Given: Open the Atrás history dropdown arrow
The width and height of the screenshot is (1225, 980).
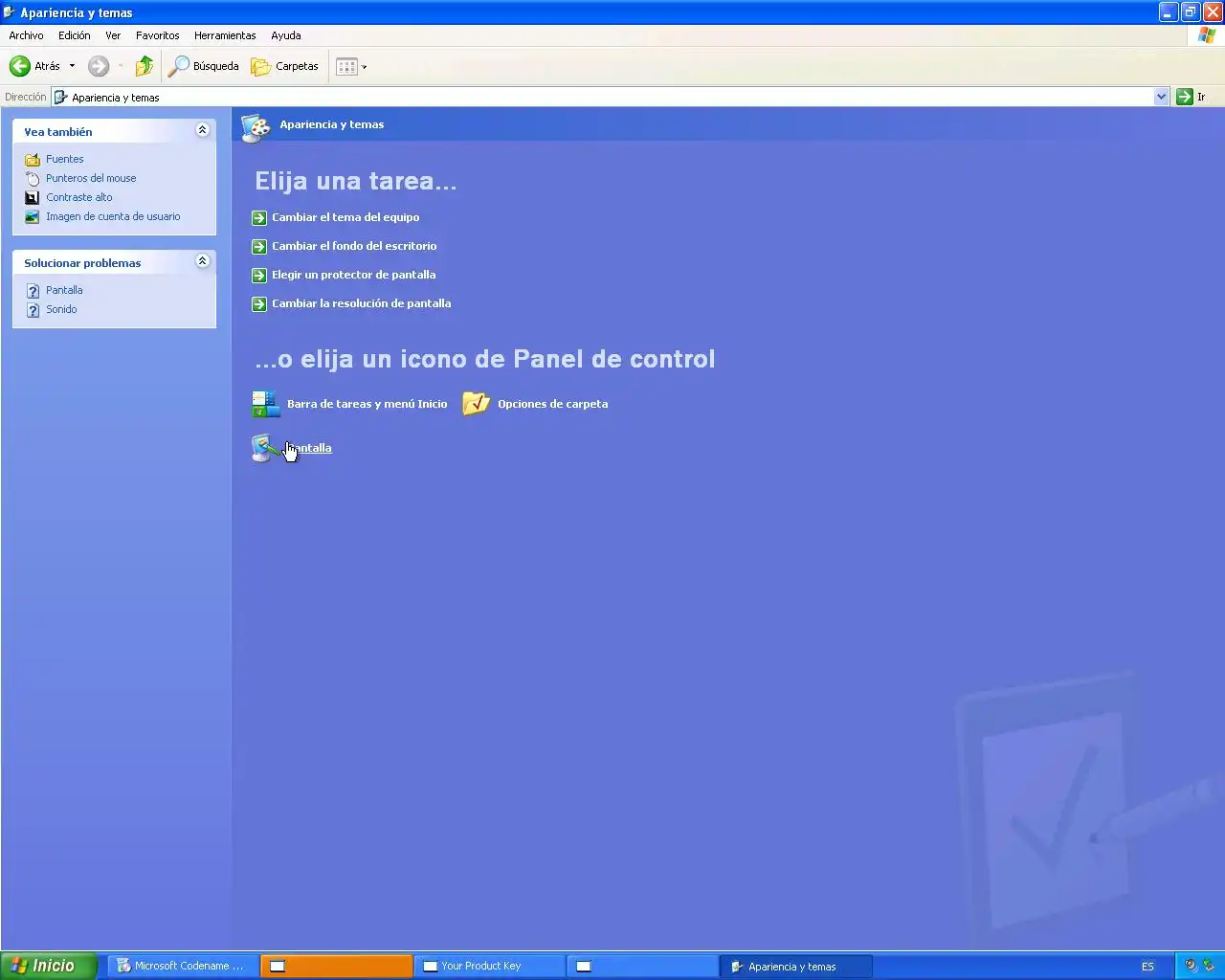Looking at the screenshot, I should coord(72,66).
